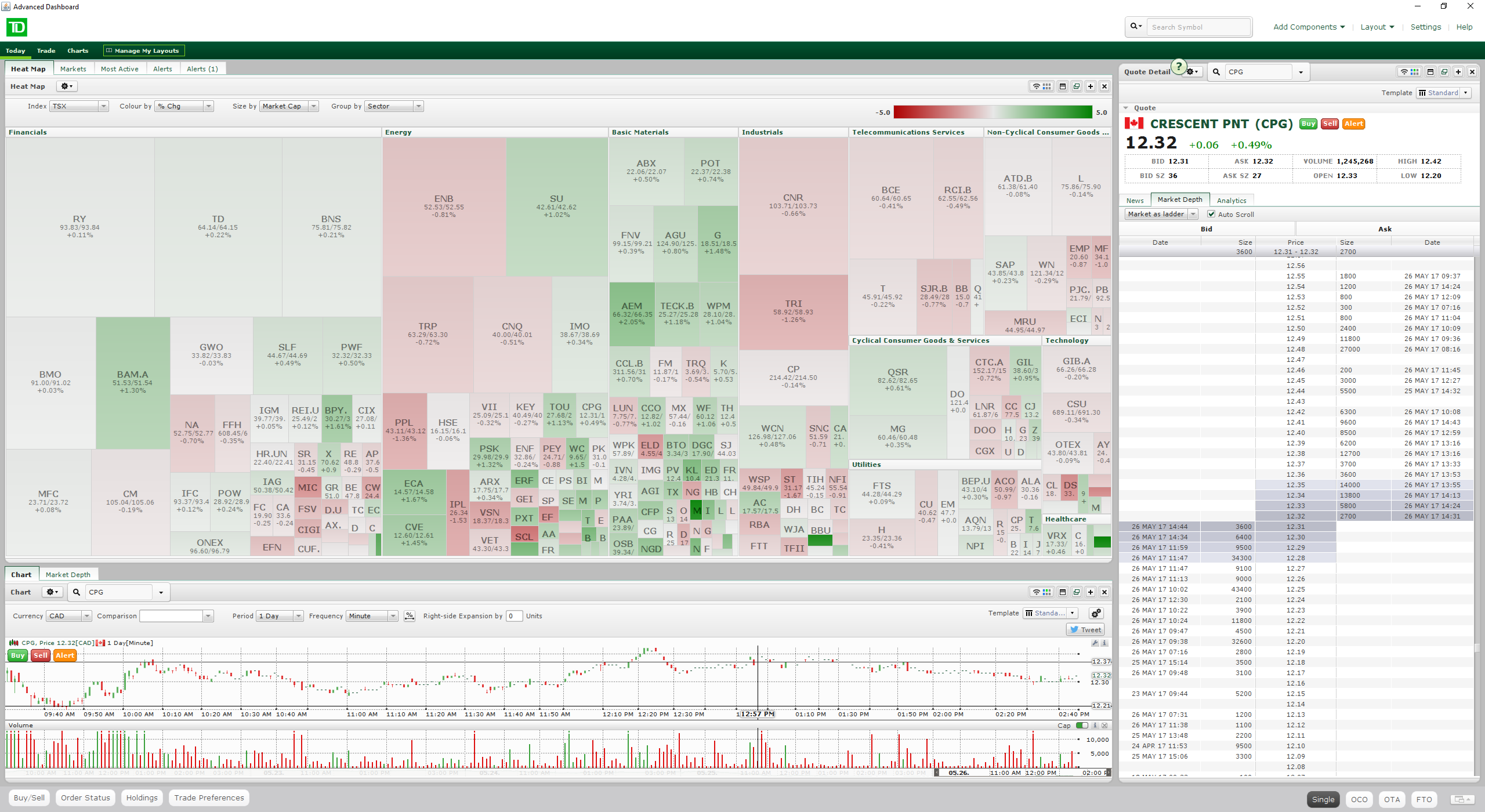Open the Quote Detail settings gear
This screenshot has width=1485, height=812.
tap(1192, 72)
